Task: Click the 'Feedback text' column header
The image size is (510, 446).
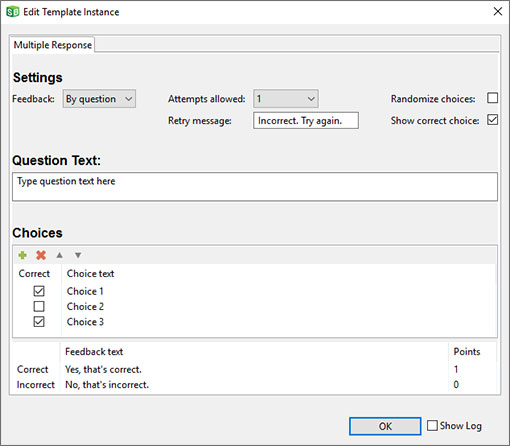Action: pyautogui.click(x=94, y=352)
